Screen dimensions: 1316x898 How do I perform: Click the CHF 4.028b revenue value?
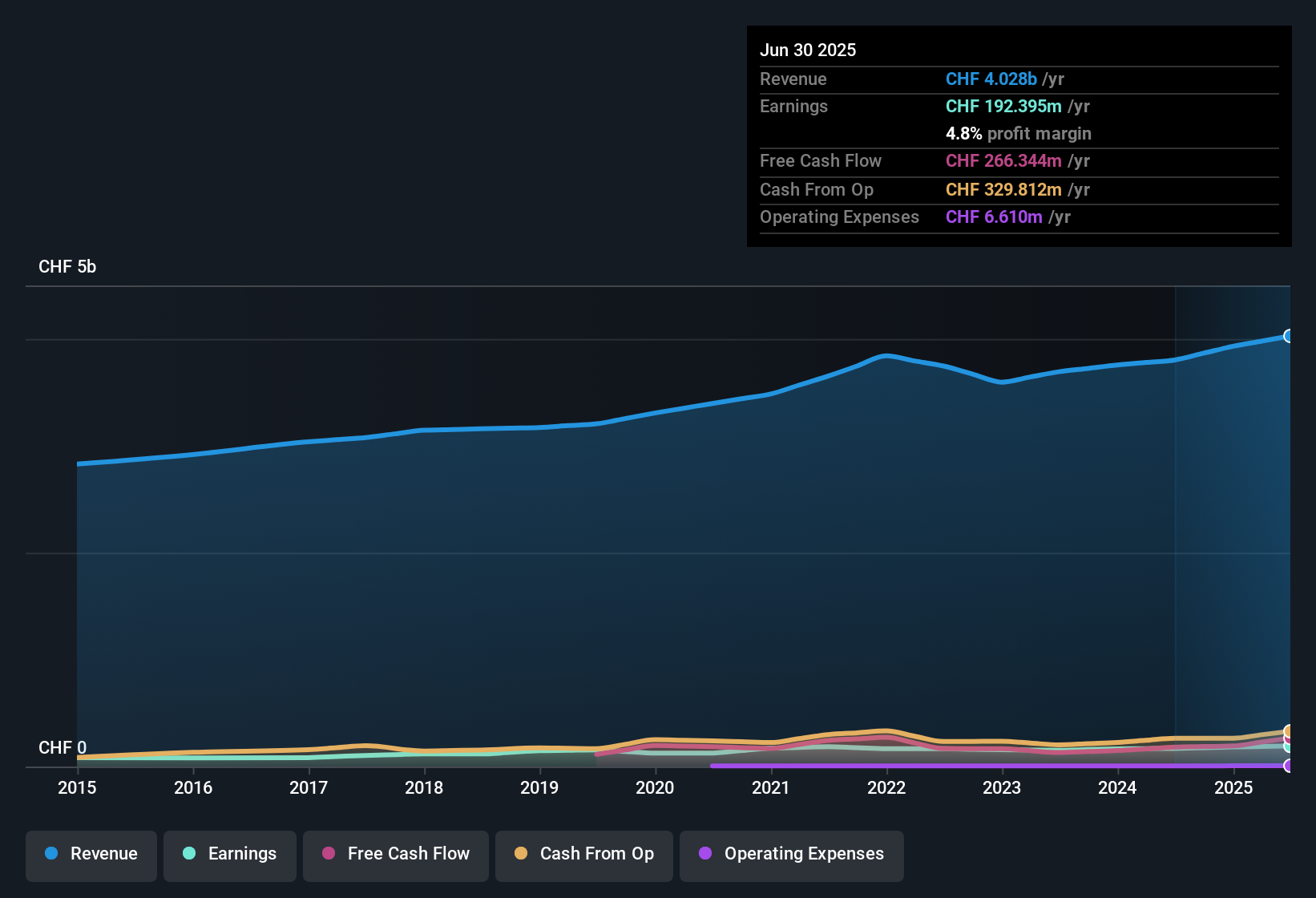click(x=991, y=79)
